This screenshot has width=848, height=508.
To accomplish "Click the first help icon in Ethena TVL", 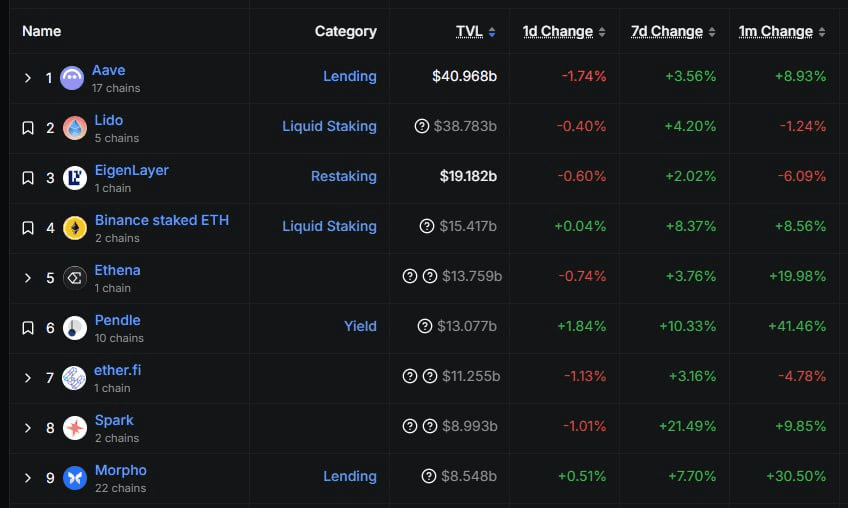I will (x=410, y=276).
